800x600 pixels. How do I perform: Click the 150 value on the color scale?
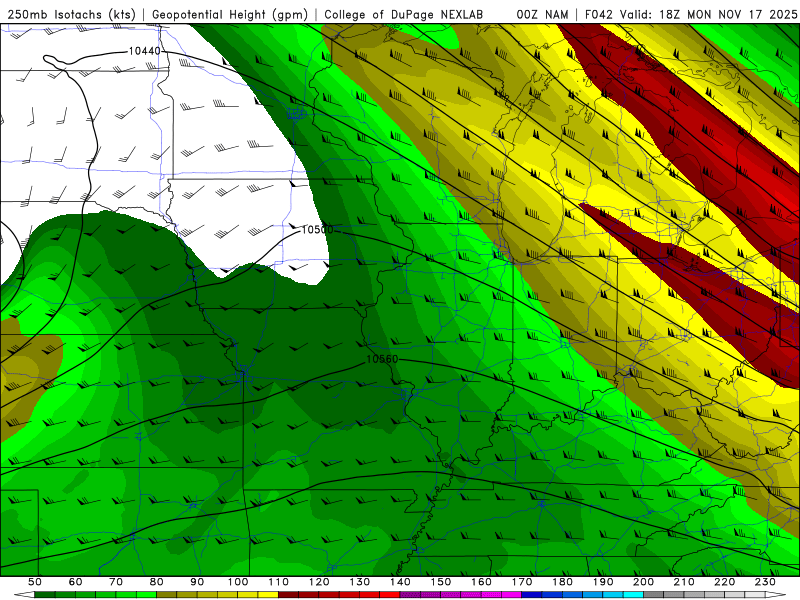pos(441,582)
